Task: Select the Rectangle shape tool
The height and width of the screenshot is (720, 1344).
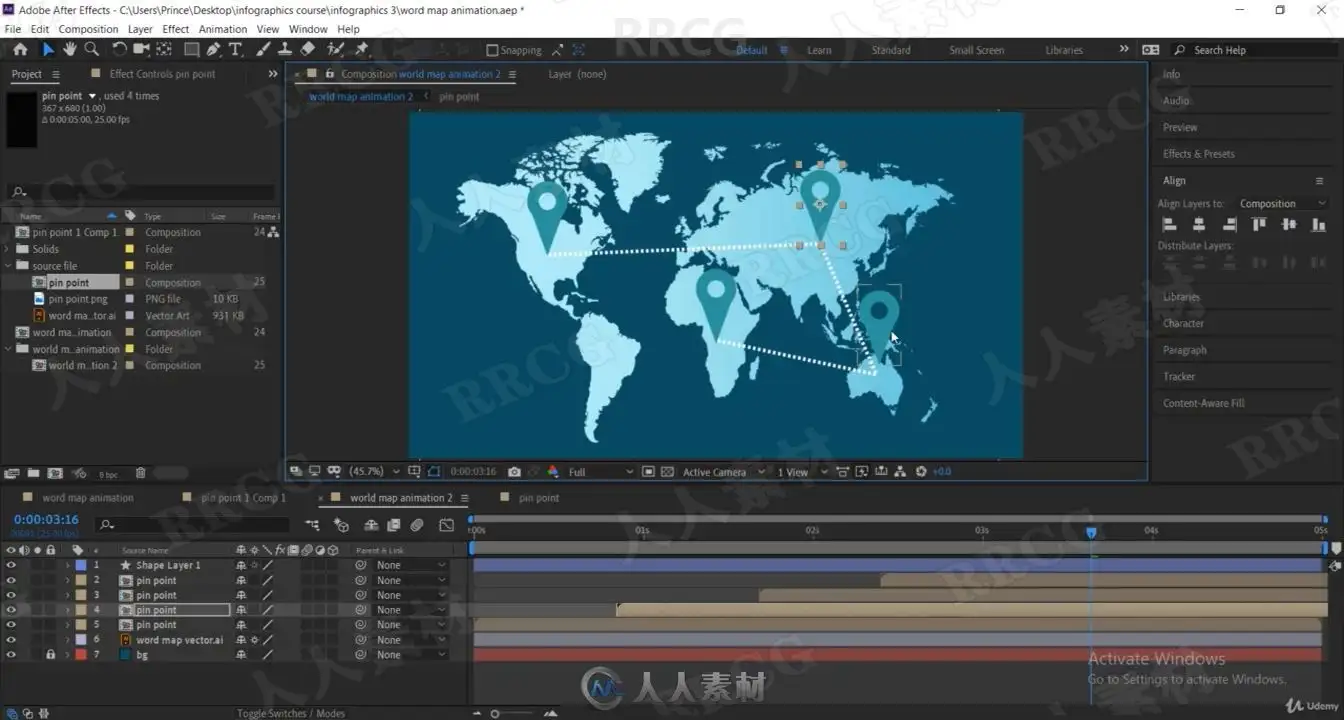Action: pos(191,49)
